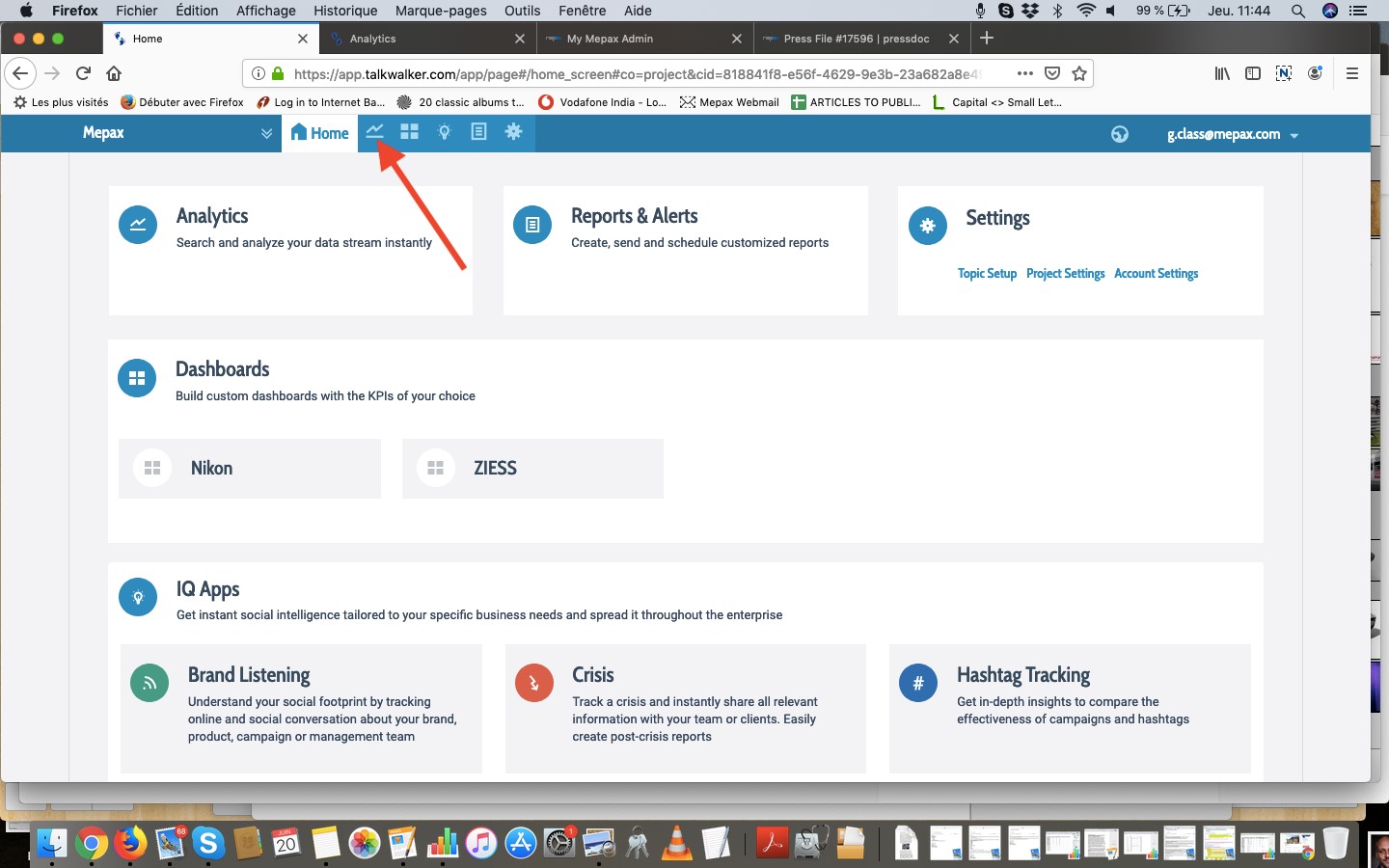This screenshot has height=868, width=1389.
Task: Click the Crisis red icon
Action: [x=533, y=684]
